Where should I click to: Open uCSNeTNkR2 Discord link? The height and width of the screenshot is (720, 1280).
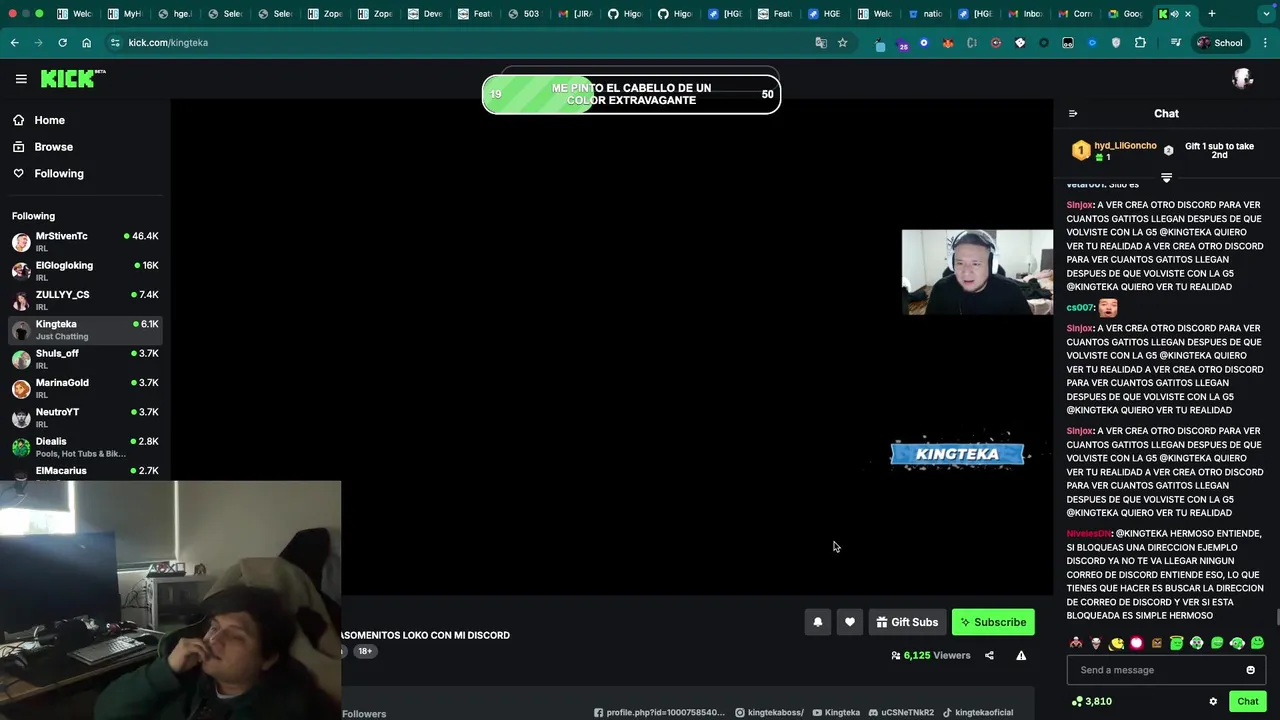coord(901,713)
